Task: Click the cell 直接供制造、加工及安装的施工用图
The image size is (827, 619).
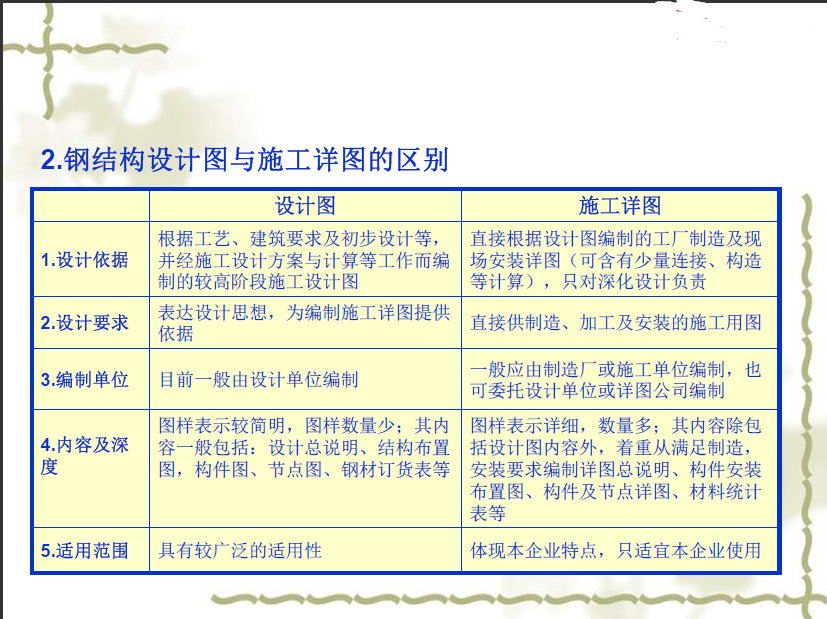Action: point(620,323)
